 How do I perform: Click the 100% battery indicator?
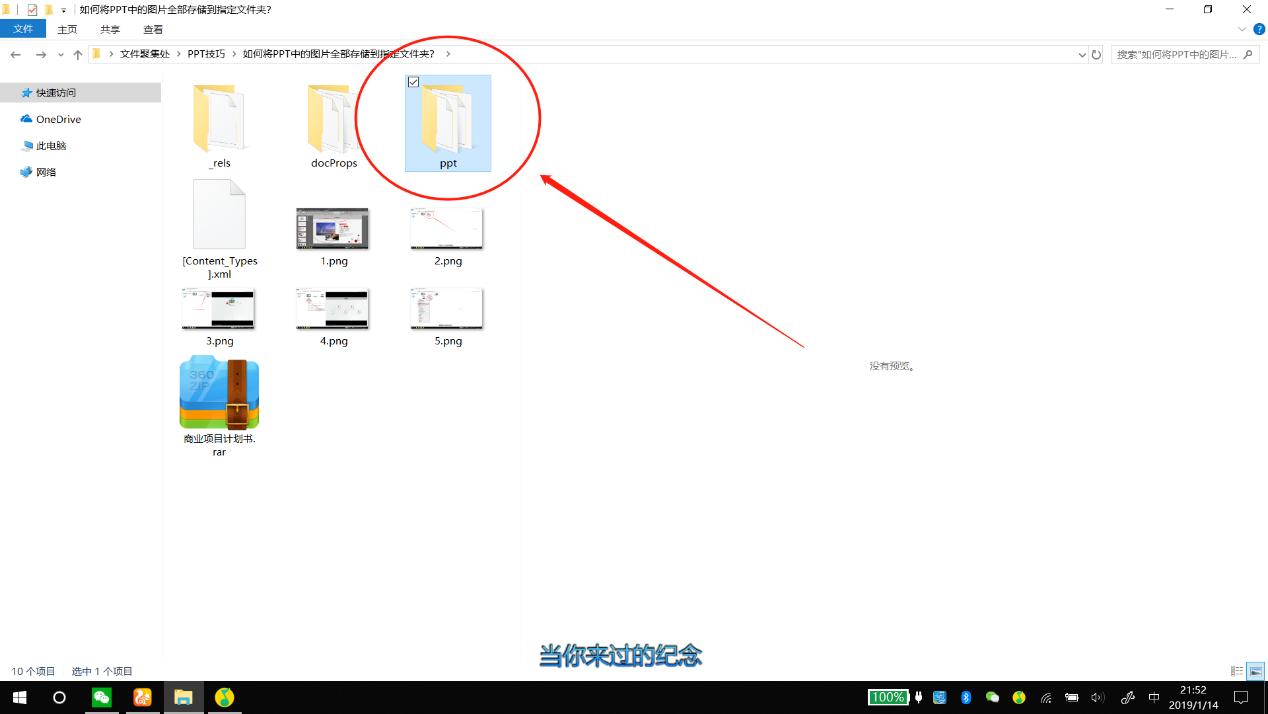click(x=888, y=697)
